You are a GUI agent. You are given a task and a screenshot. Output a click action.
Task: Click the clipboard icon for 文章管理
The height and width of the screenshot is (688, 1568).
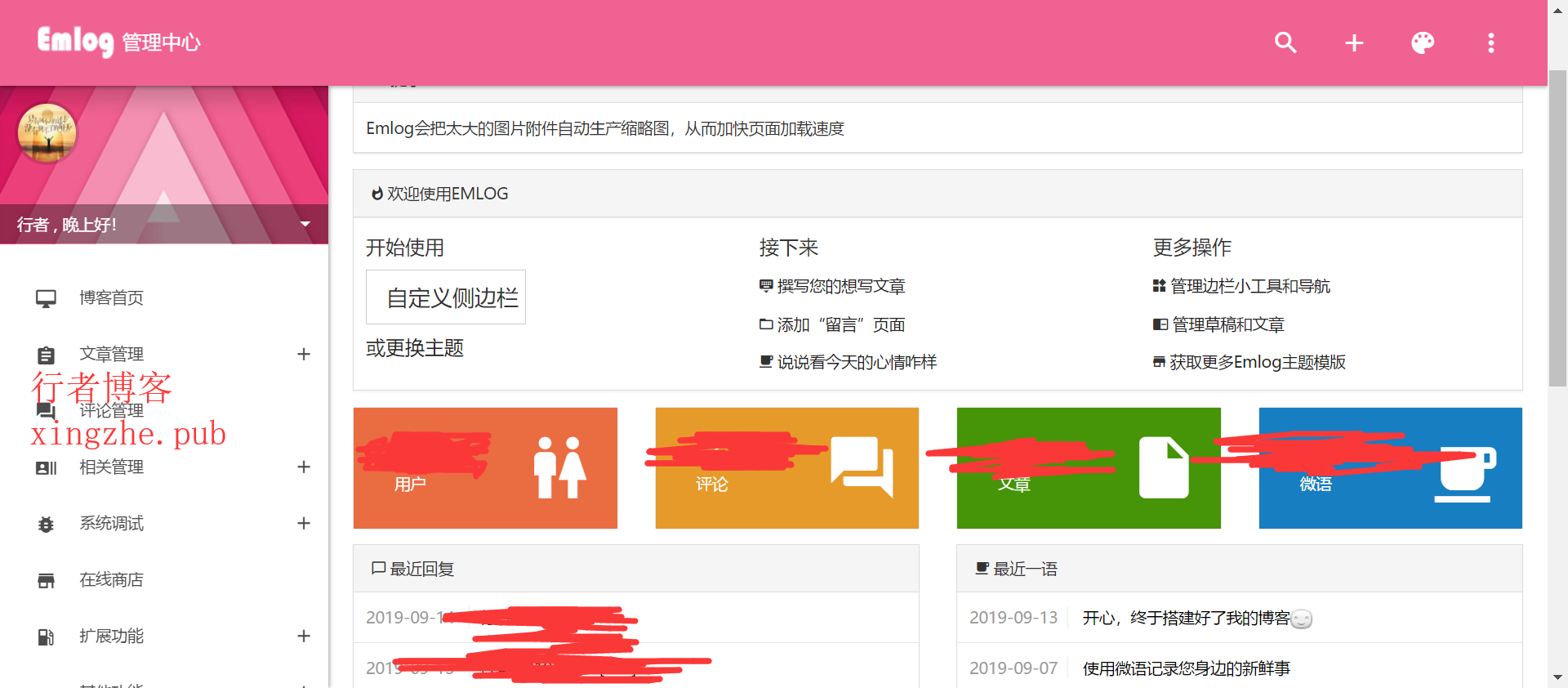click(x=46, y=355)
